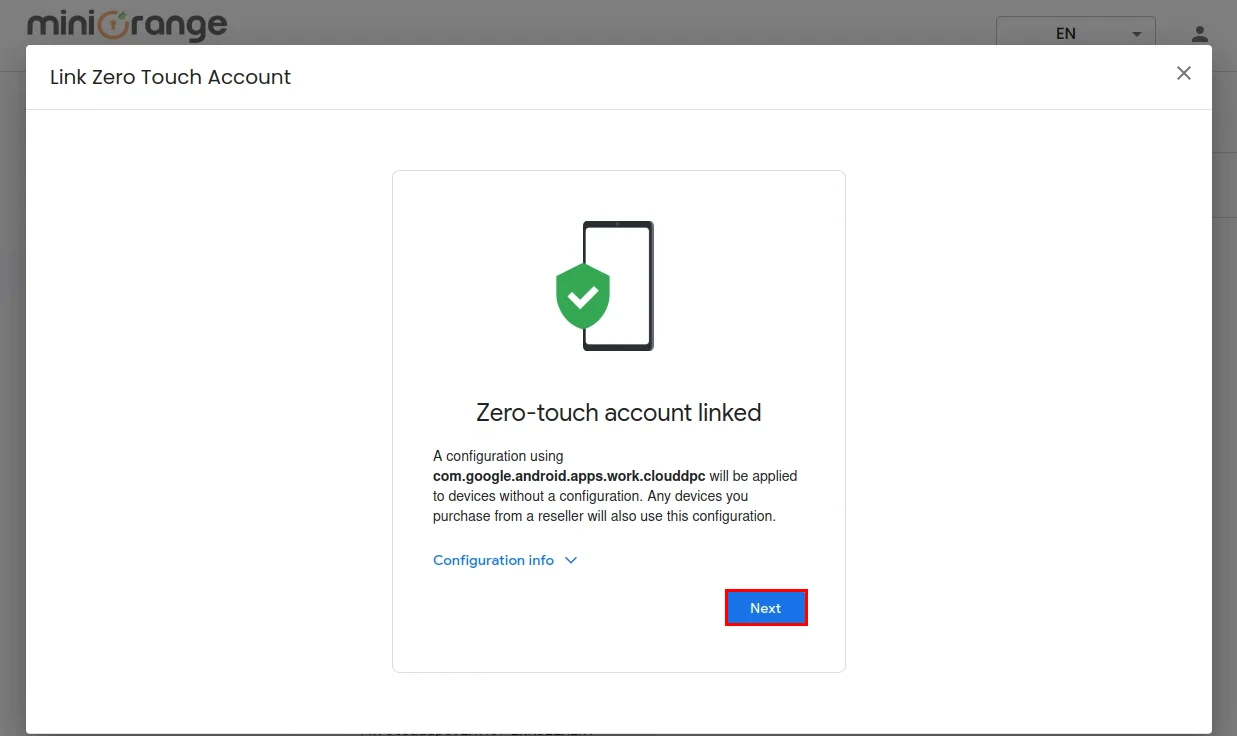This screenshot has width=1237, height=736.
Task: Click the miniOrange logo
Action: (127, 24)
